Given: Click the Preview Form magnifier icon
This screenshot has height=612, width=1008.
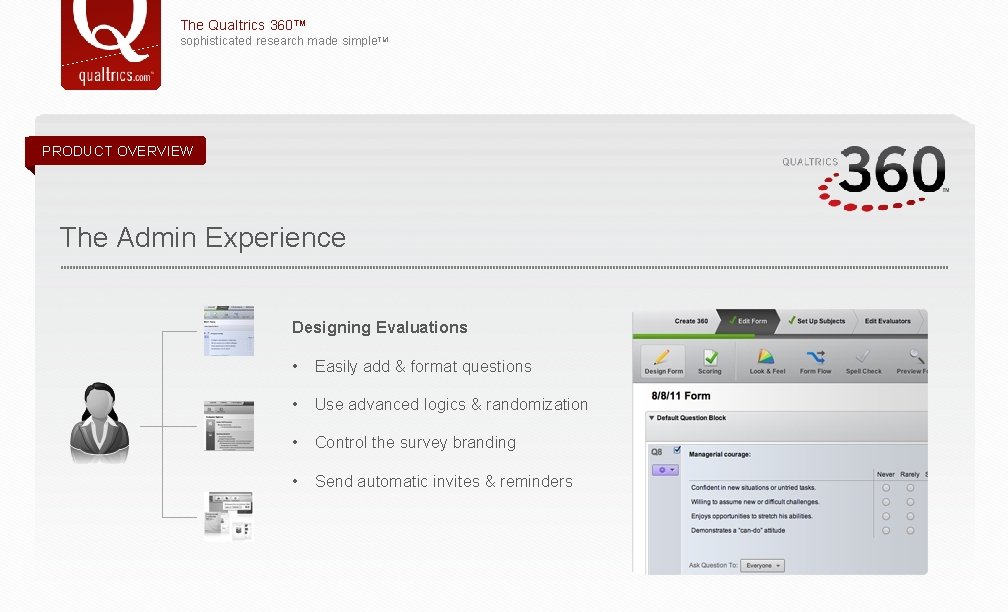Looking at the screenshot, I should tap(916, 356).
